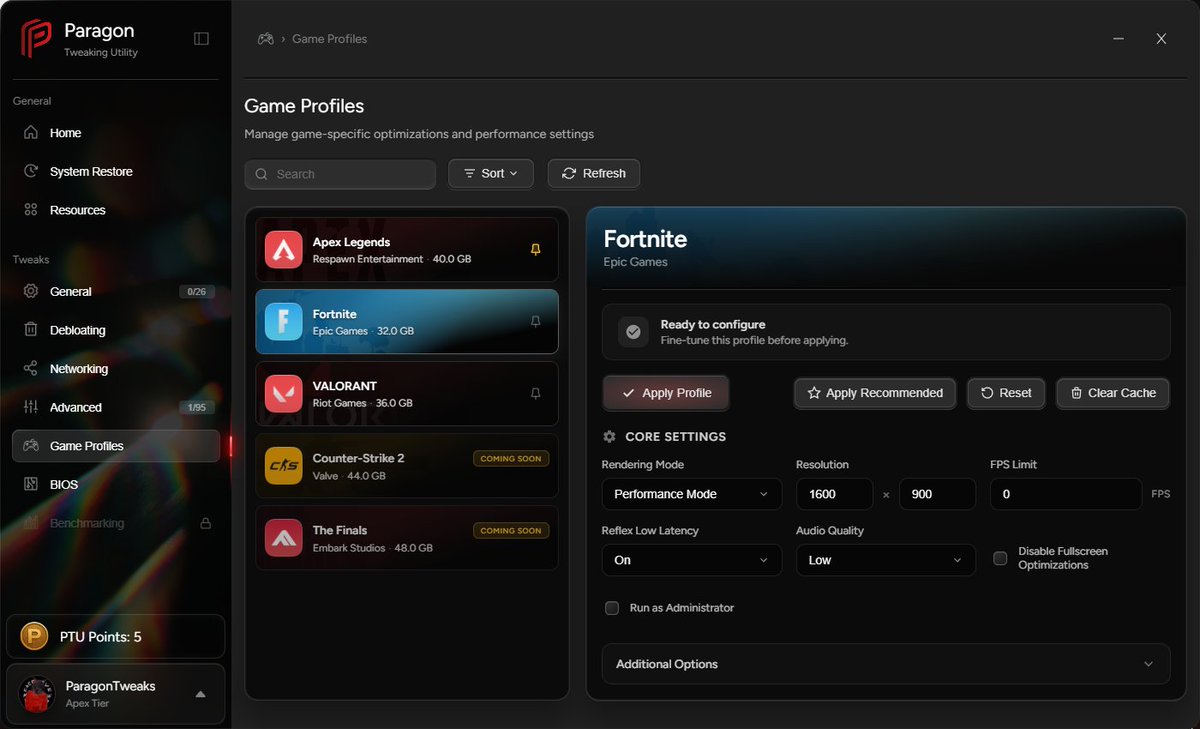Open the Rendering Mode dropdown

[692, 494]
